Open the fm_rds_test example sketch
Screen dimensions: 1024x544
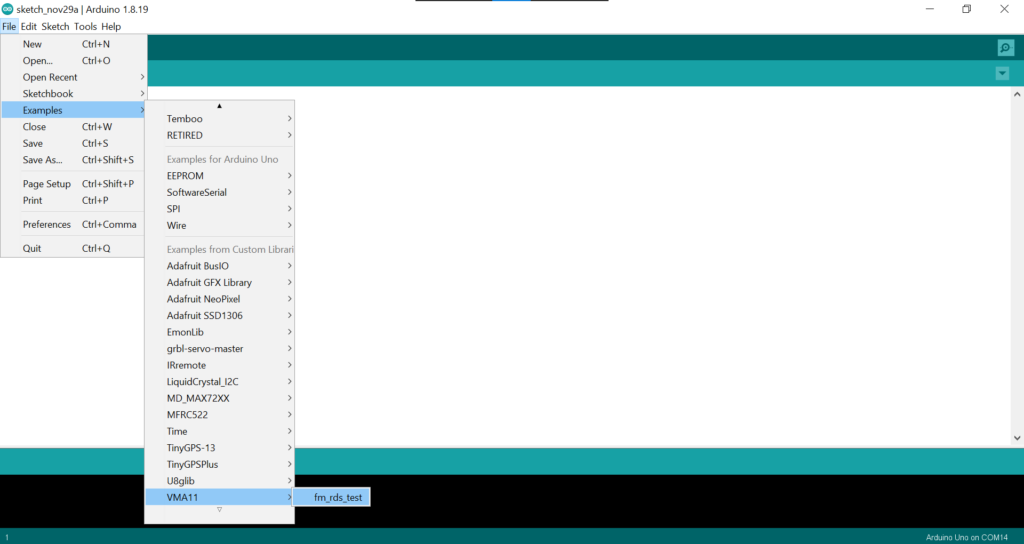point(337,497)
